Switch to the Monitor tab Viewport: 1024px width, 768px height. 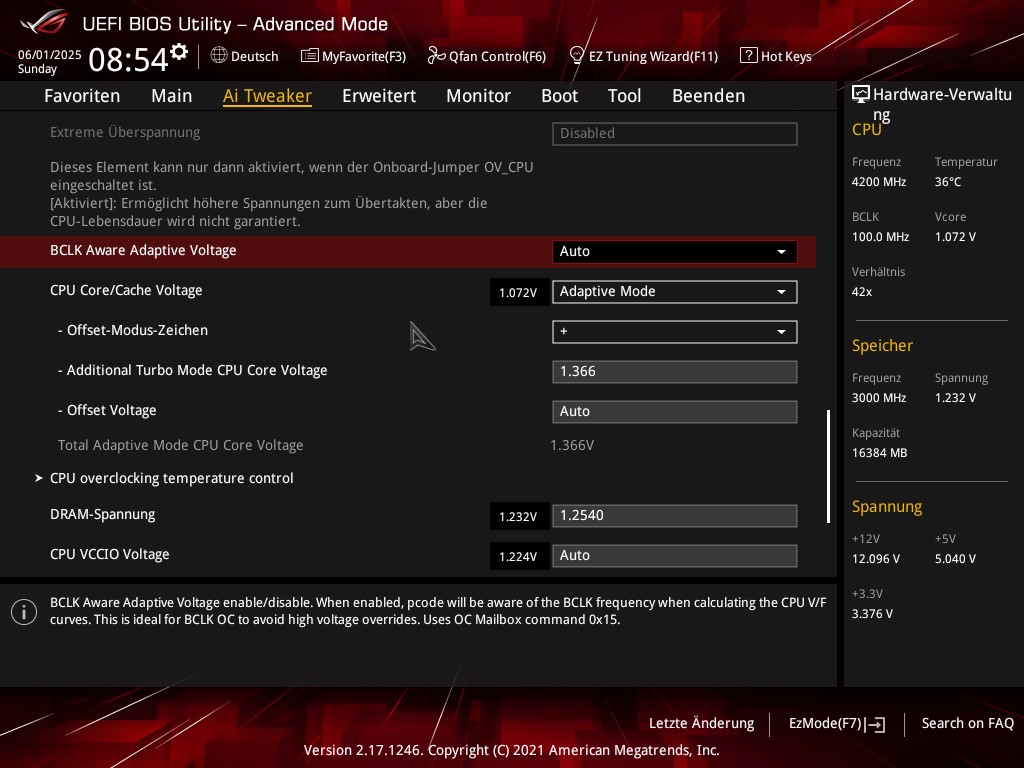pyautogui.click(x=478, y=96)
